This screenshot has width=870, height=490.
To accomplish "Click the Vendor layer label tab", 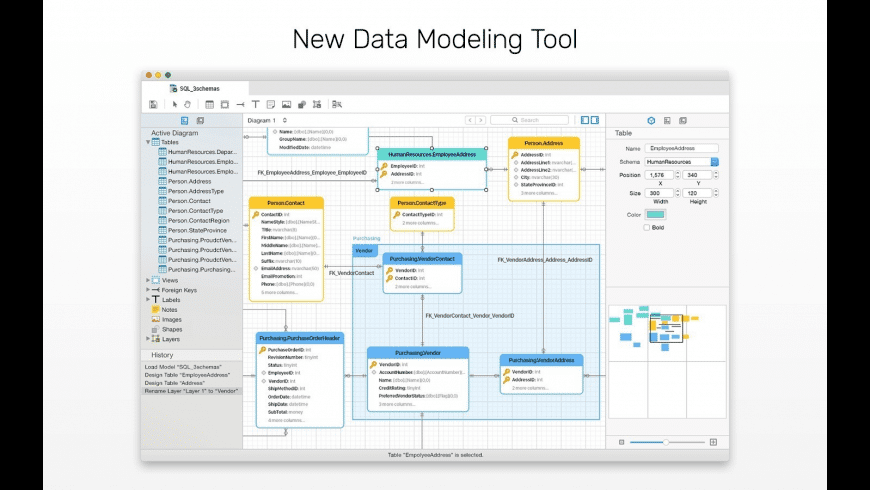I will coord(364,251).
